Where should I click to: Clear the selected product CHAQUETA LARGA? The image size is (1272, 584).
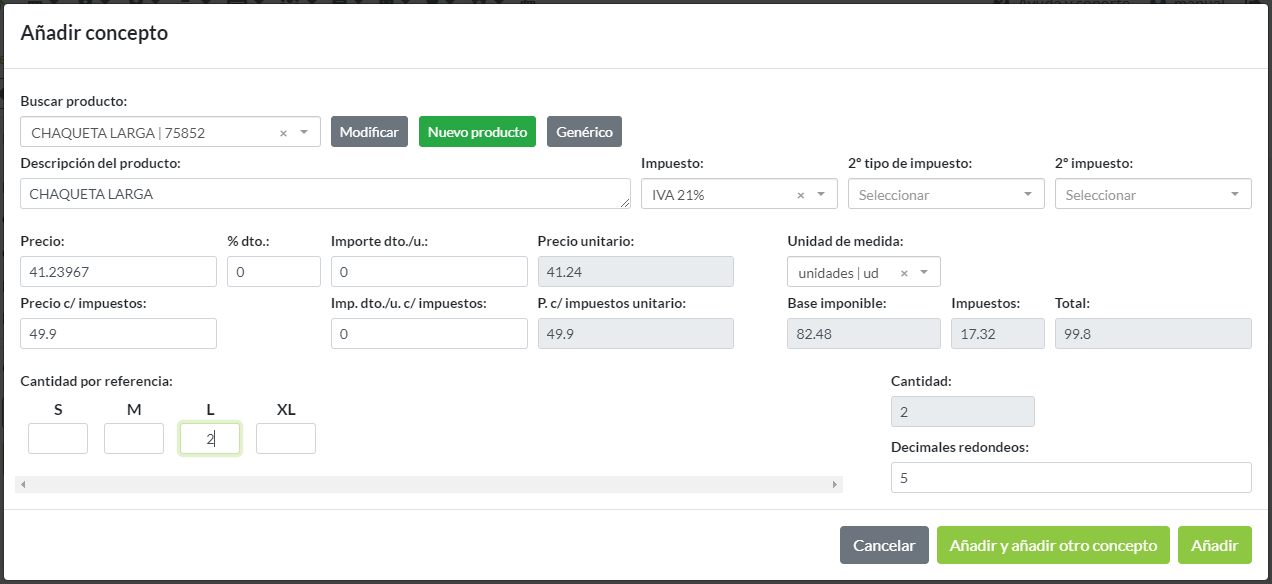tap(283, 133)
